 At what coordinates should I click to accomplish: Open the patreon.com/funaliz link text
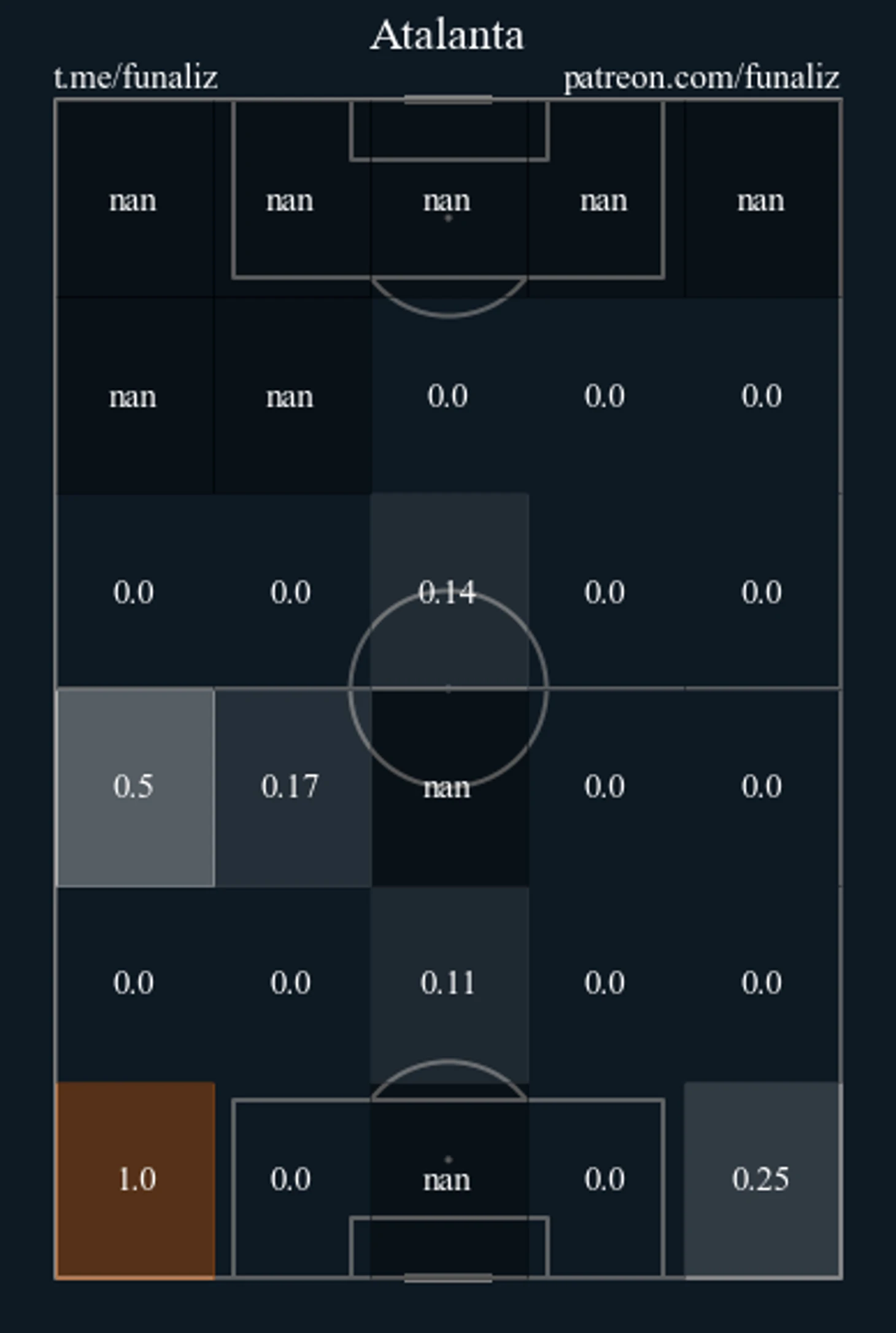click(x=701, y=78)
